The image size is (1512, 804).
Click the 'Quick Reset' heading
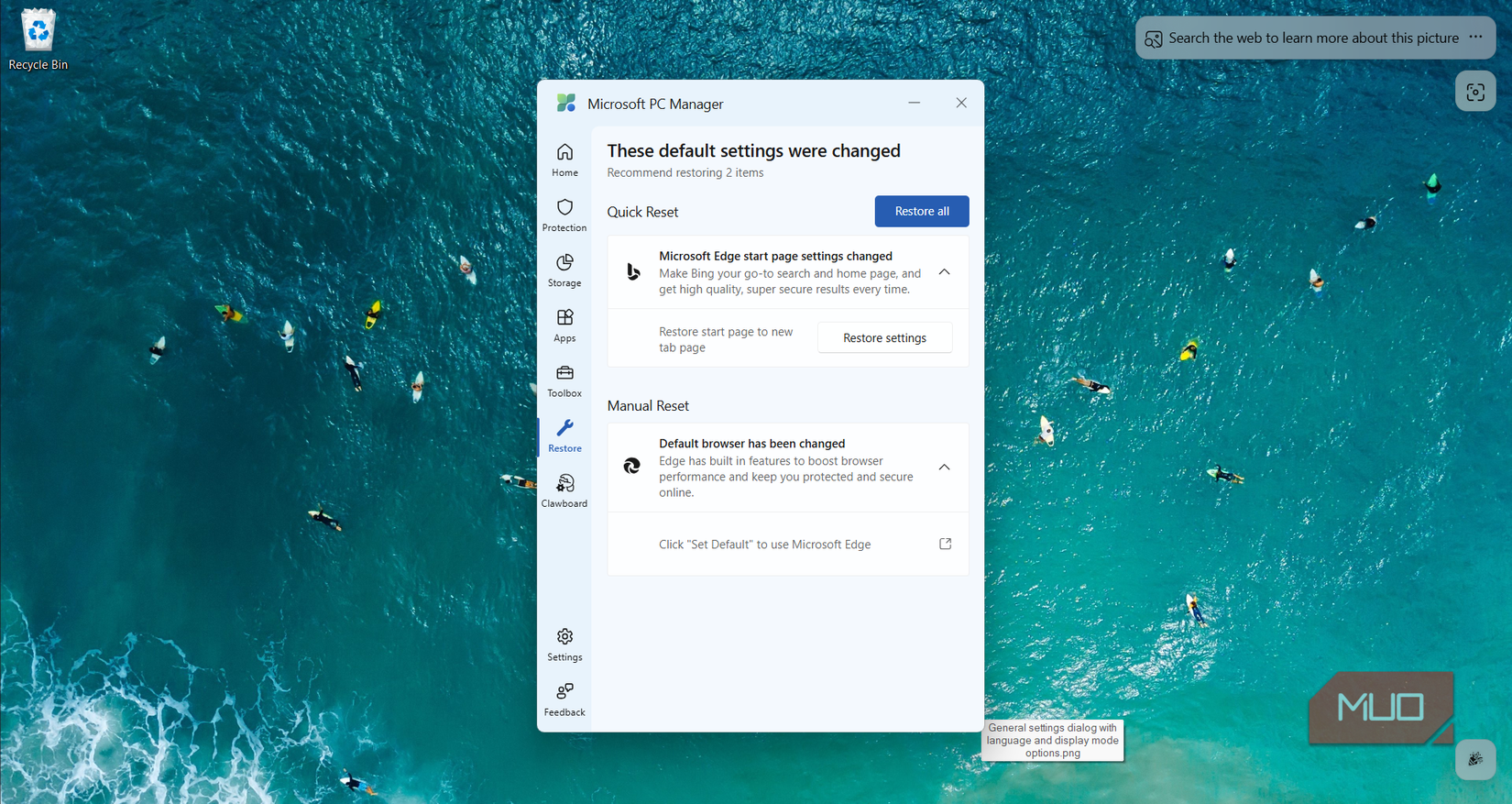point(642,212)
